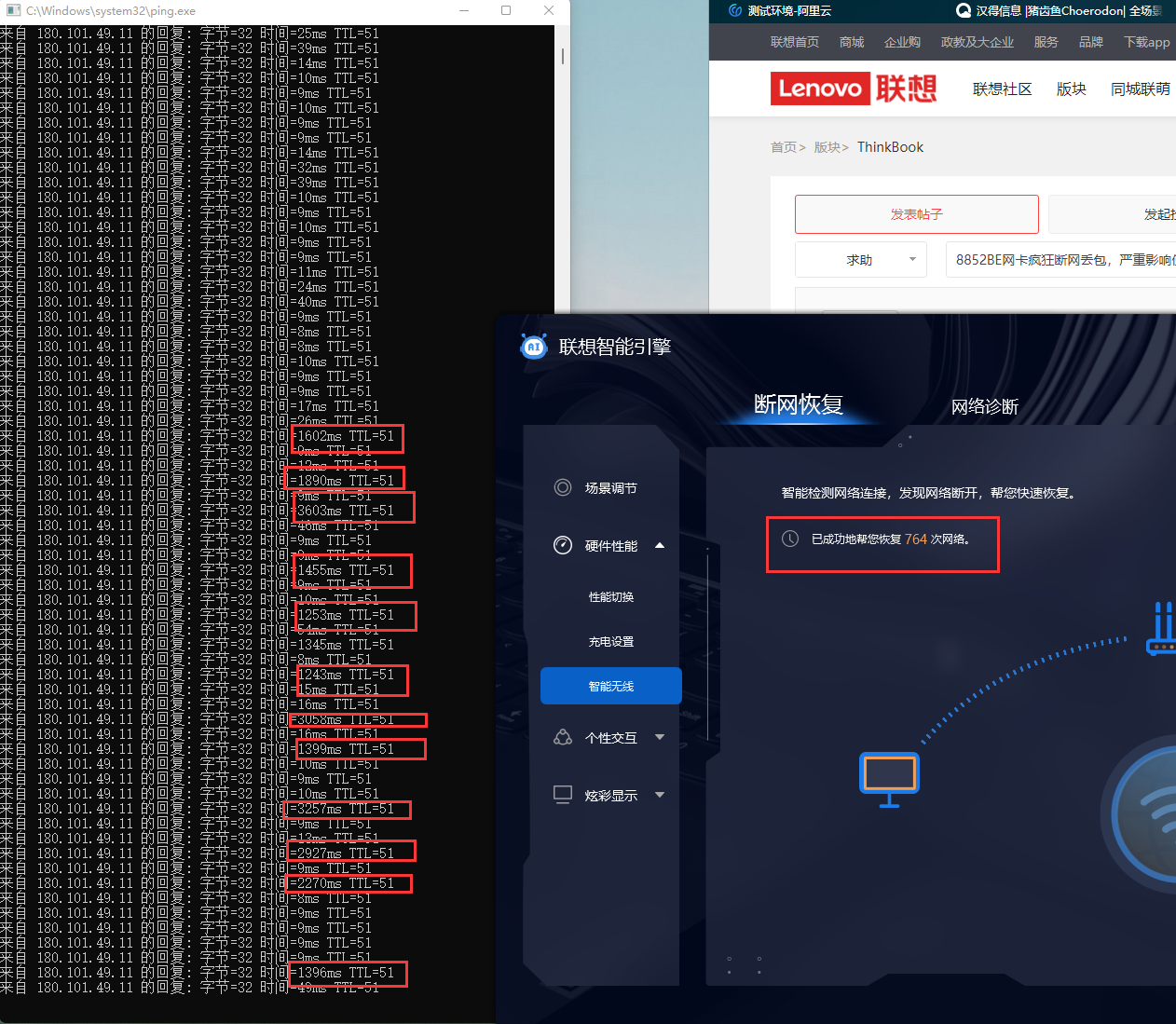Image resolution: width=1176 pixels, height=1024 pixels.
Task: Click the ping reply line showing 3603ms
Action: tap(198, 511)
